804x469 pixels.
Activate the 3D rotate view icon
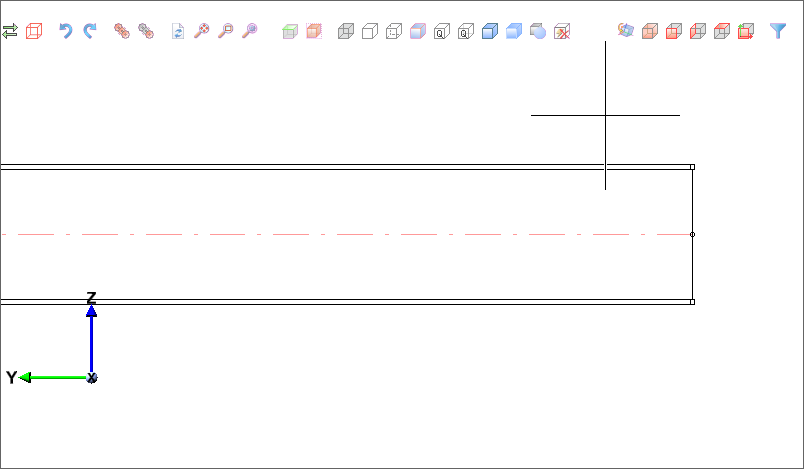pos(626,30)
